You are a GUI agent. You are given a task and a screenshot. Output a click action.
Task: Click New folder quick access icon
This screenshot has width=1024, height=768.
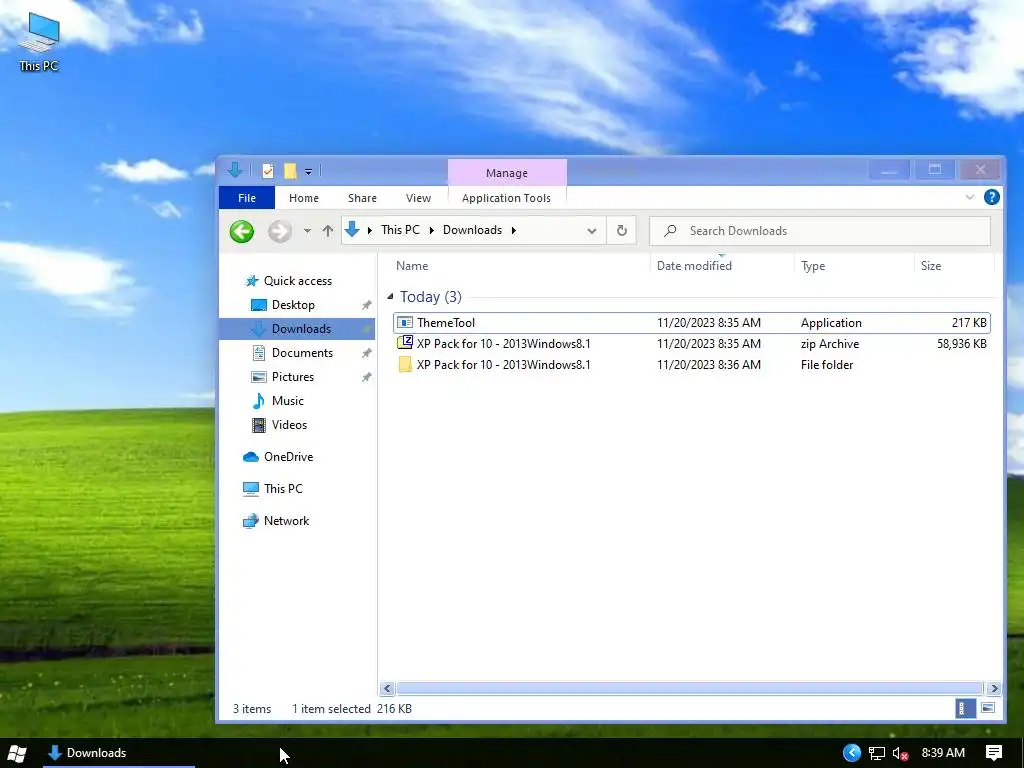tap(290, 171)
